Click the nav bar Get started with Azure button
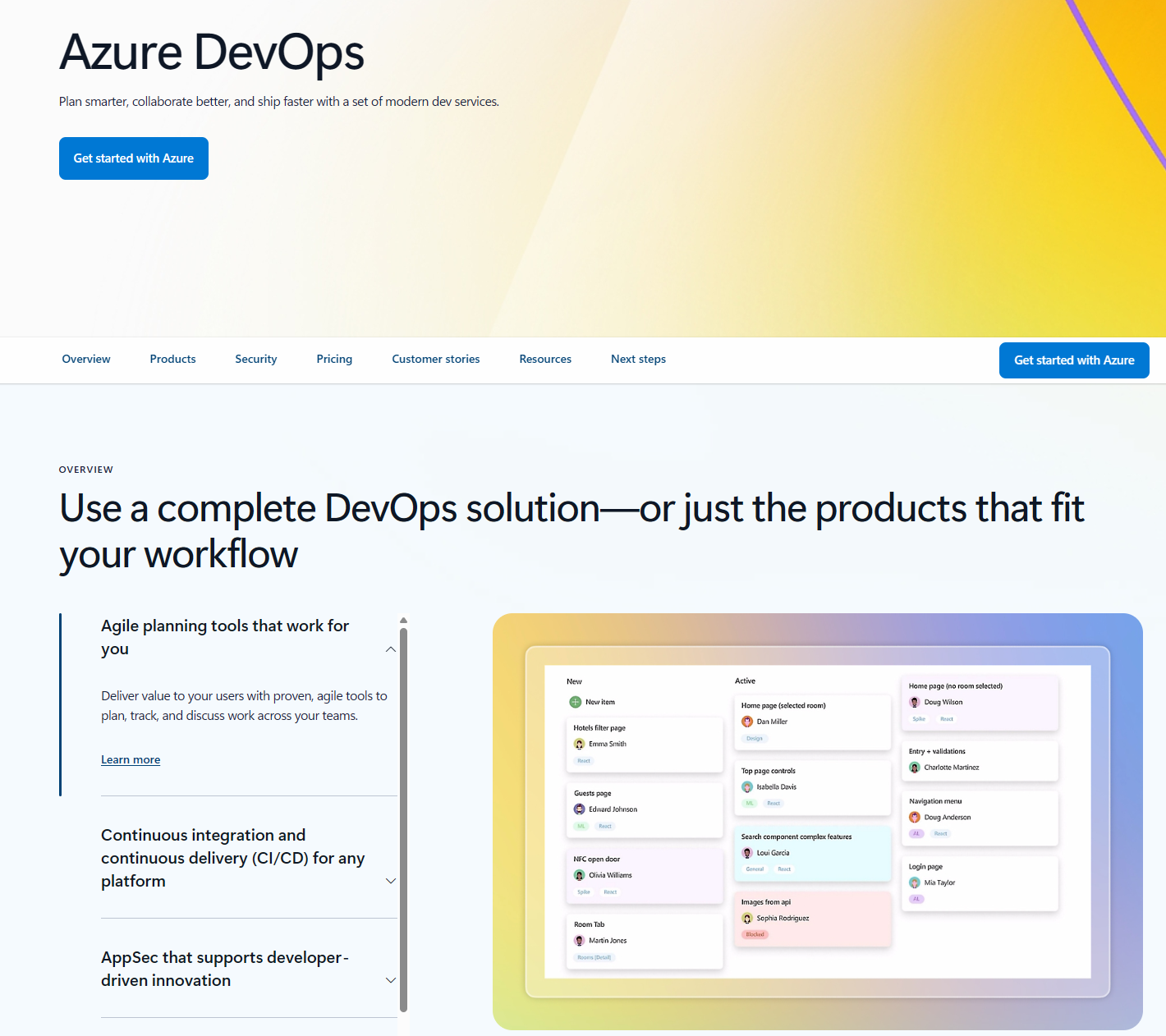Image resolution: width=1166 pixels, height=1036 pixels. 1074,360
